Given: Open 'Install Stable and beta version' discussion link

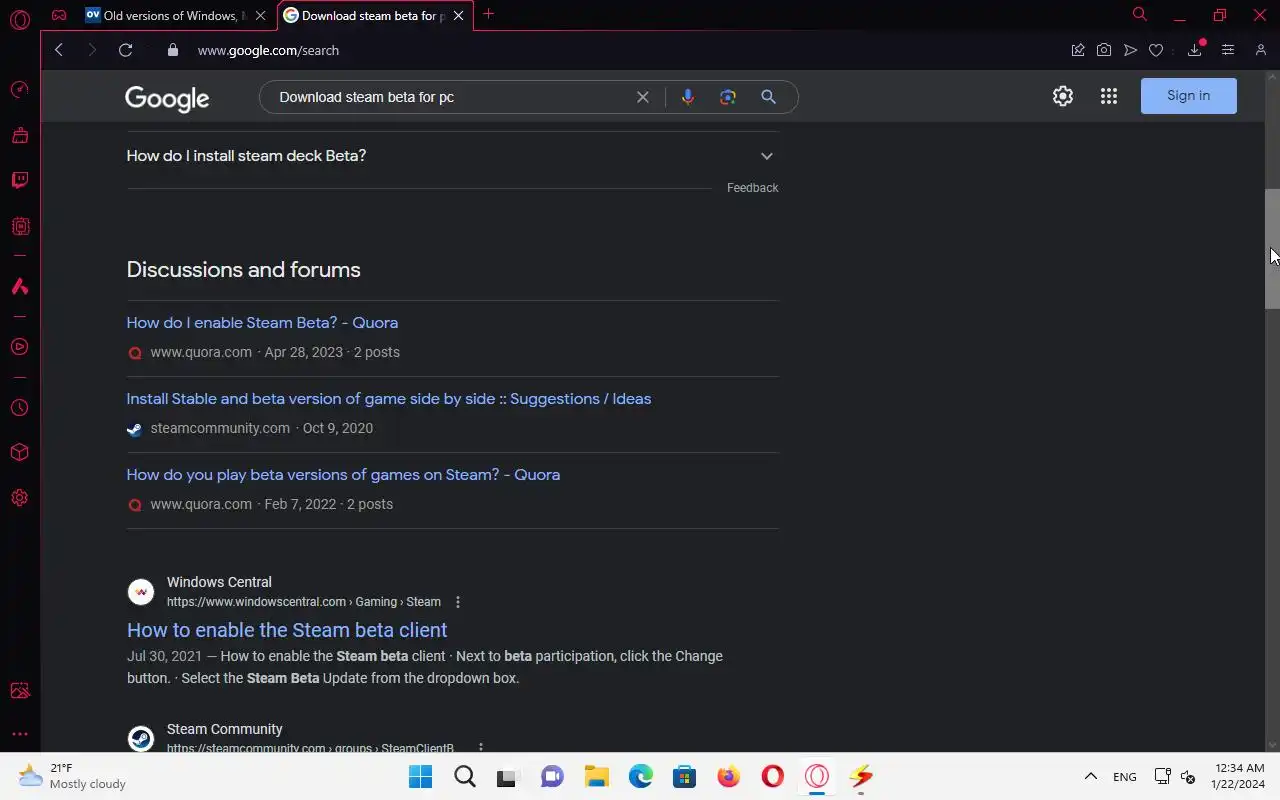Looking at the screenshot, I should coord(389,399).
